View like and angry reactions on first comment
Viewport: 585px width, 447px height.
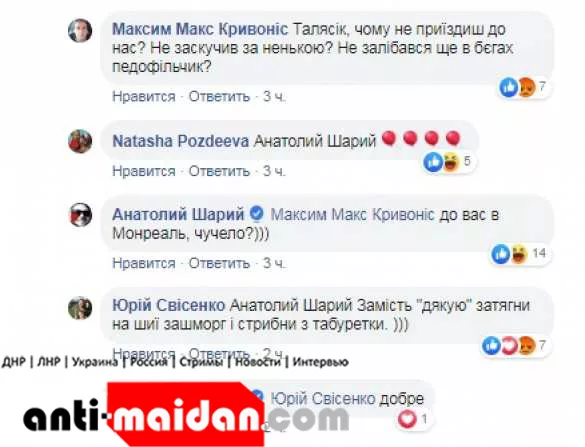click(523, 87)
